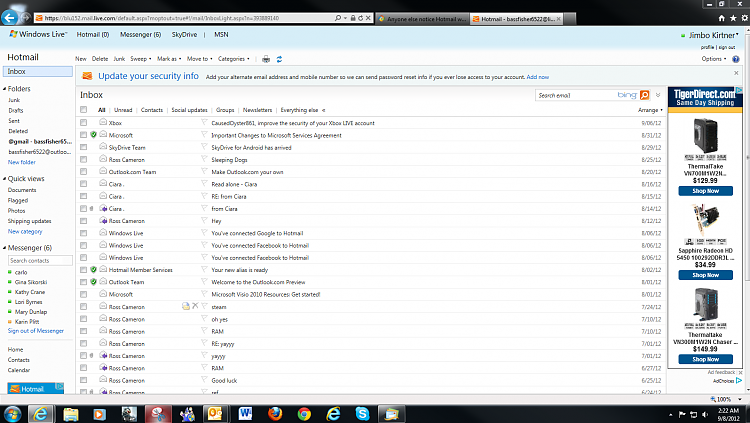Click the green trusted sender shield on Microsoft message
Screen dimensions: 750x423
[93, 135]
